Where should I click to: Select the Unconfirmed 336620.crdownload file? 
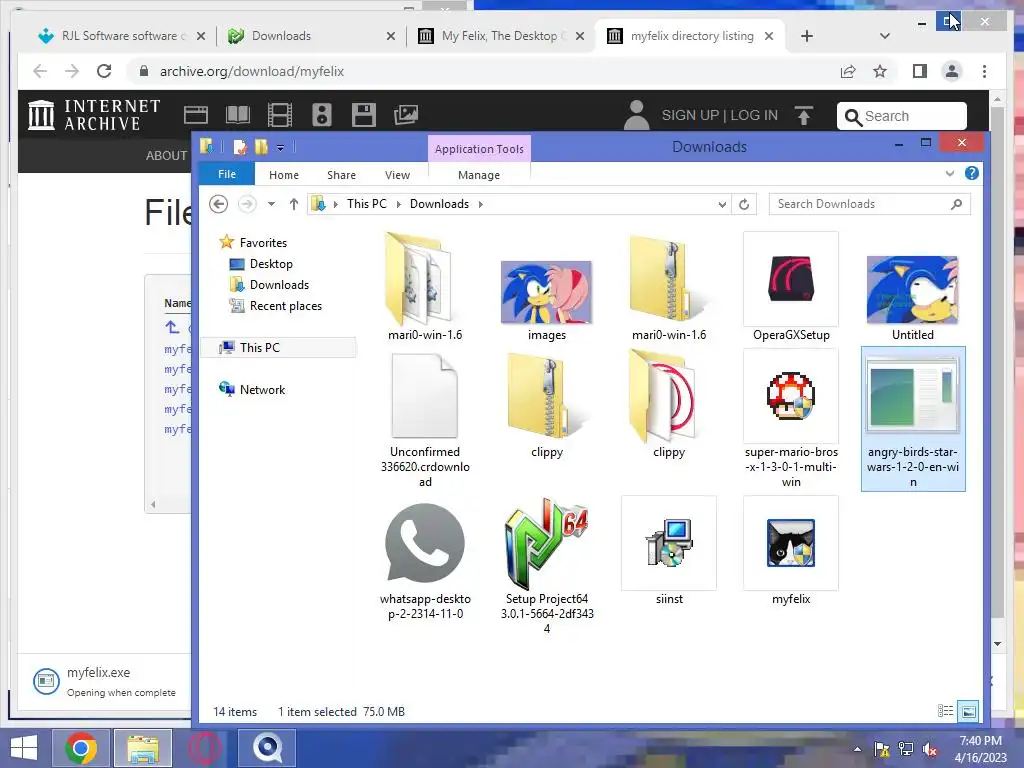pos(424,395)
